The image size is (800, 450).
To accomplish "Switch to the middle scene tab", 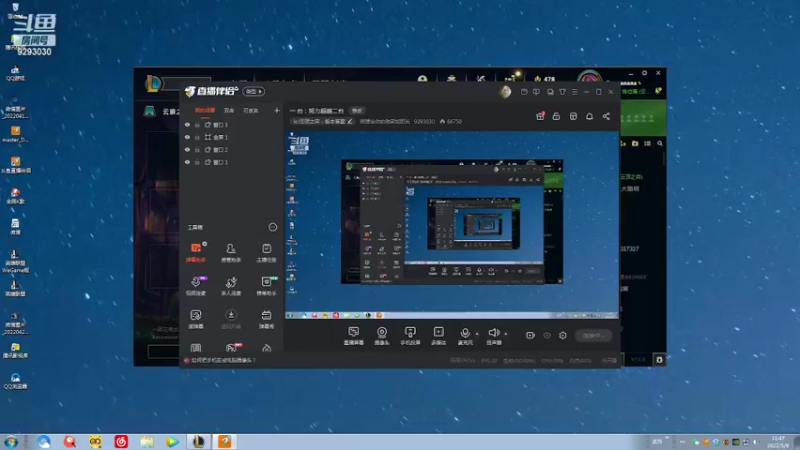I will (229, 111).
